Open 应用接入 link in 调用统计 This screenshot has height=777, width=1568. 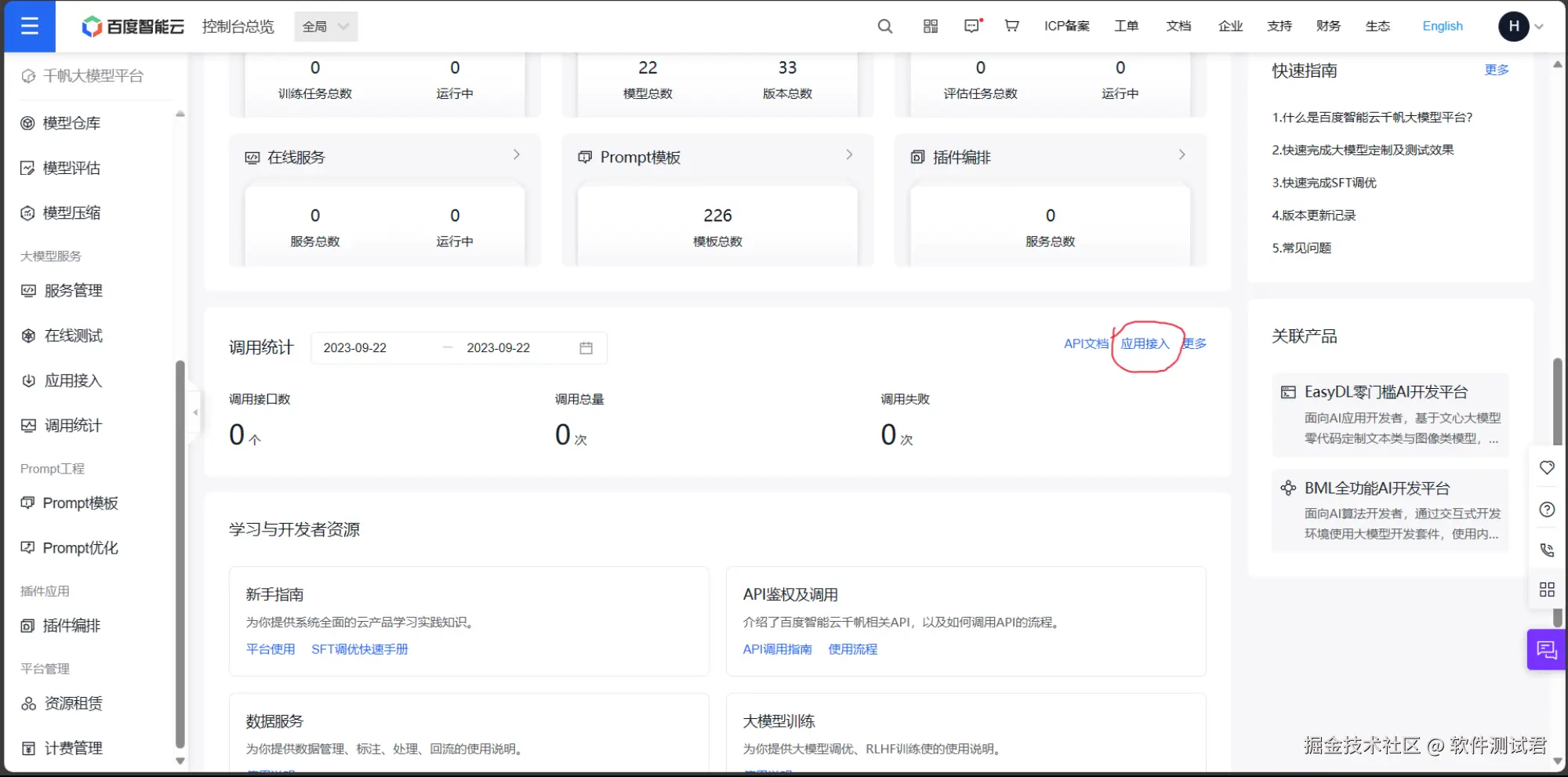pos(1145,343)
